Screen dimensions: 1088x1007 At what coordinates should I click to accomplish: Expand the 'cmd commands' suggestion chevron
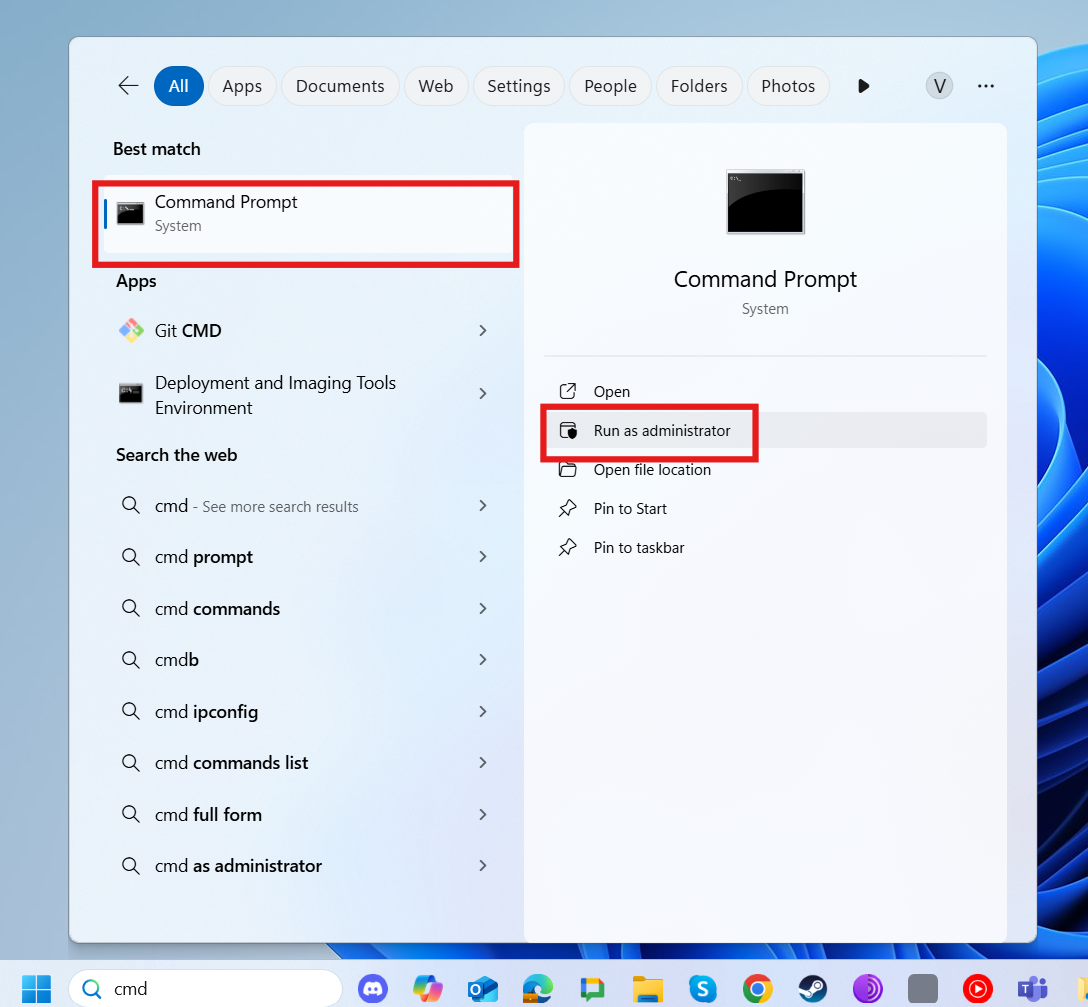point(483,608)
